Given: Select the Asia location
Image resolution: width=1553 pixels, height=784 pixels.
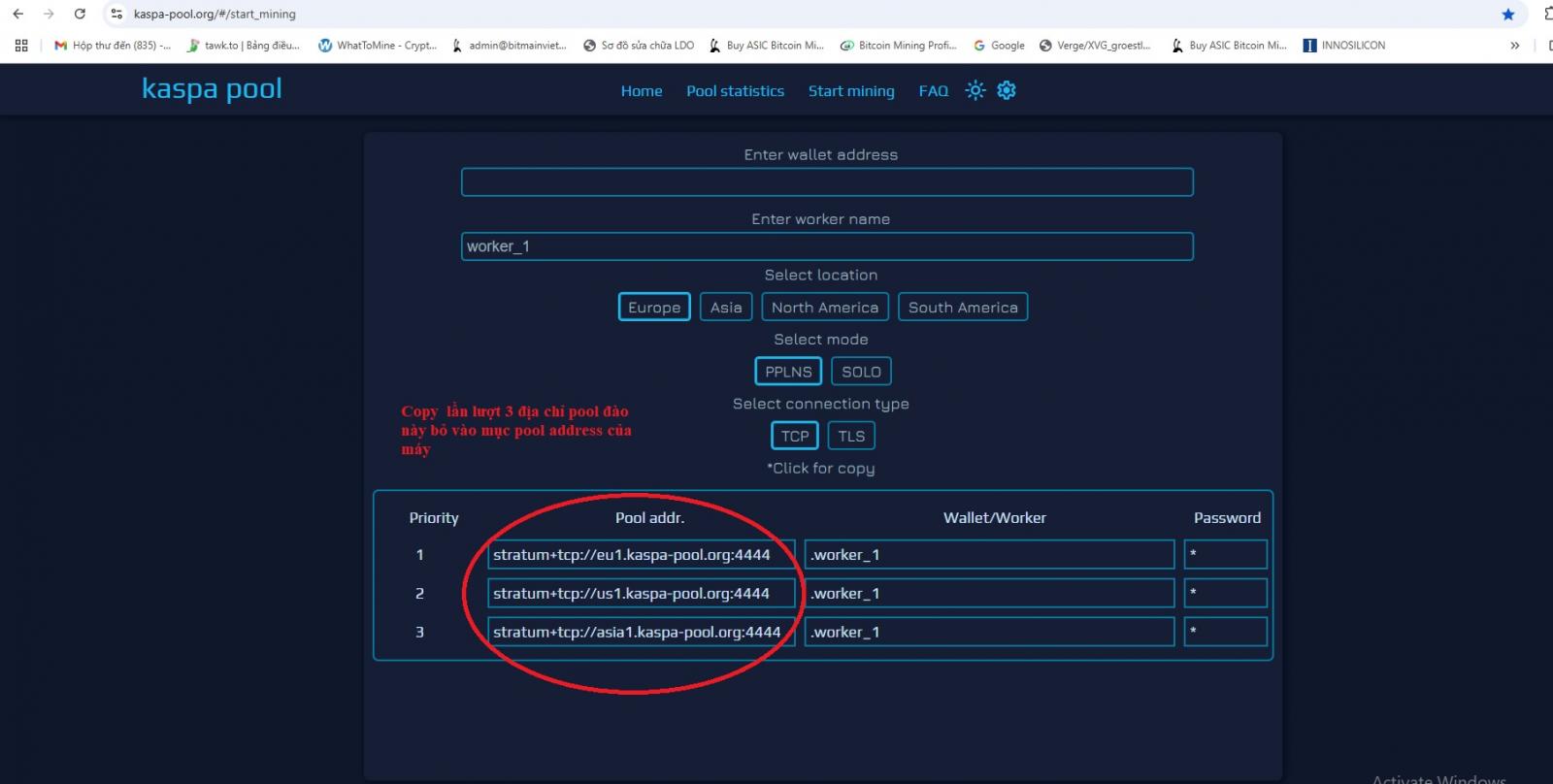Looking at the screenshot, I should [726, 307].
